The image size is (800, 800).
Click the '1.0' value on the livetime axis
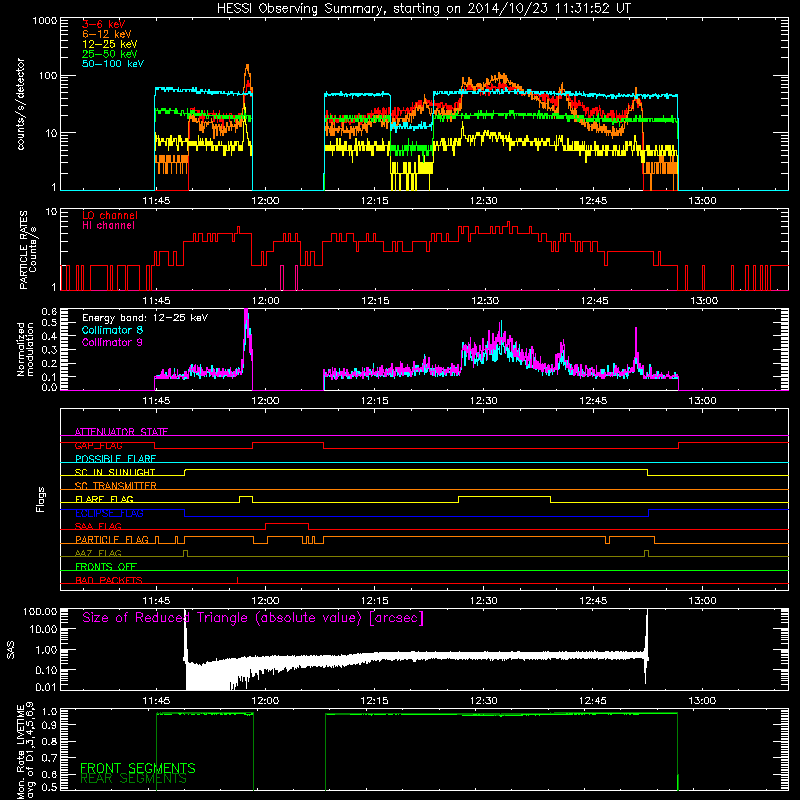pos(51,712)
